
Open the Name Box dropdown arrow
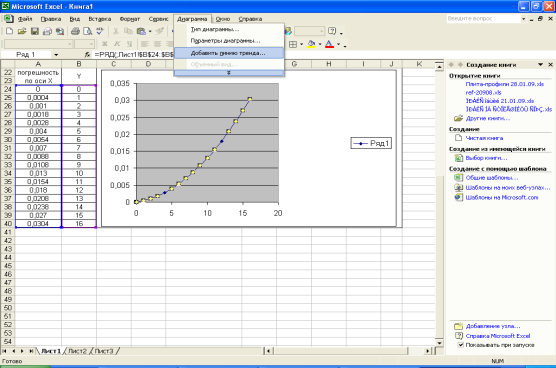click(56, 55)
